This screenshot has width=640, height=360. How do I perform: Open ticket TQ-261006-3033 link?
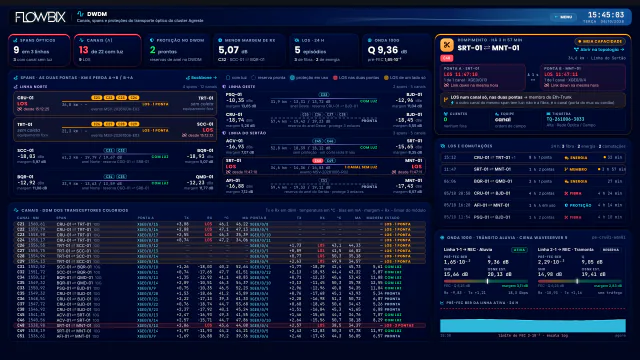[565, 119]
